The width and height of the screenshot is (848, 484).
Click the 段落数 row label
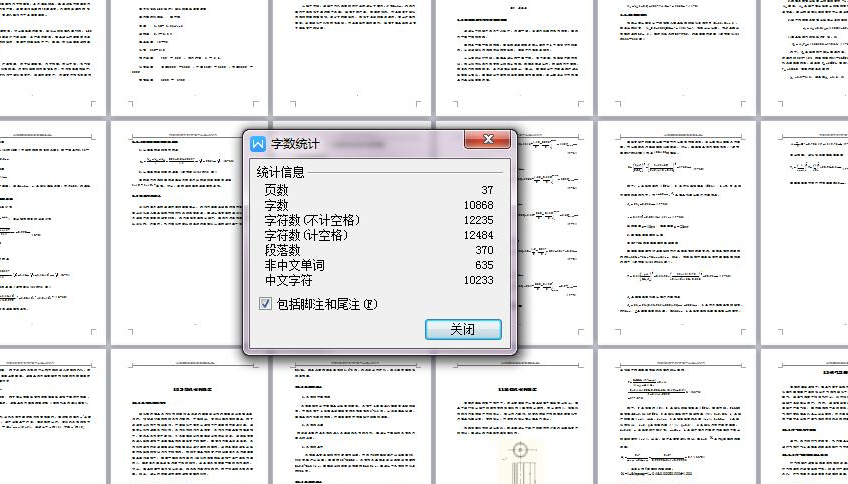tap(282, 250)
